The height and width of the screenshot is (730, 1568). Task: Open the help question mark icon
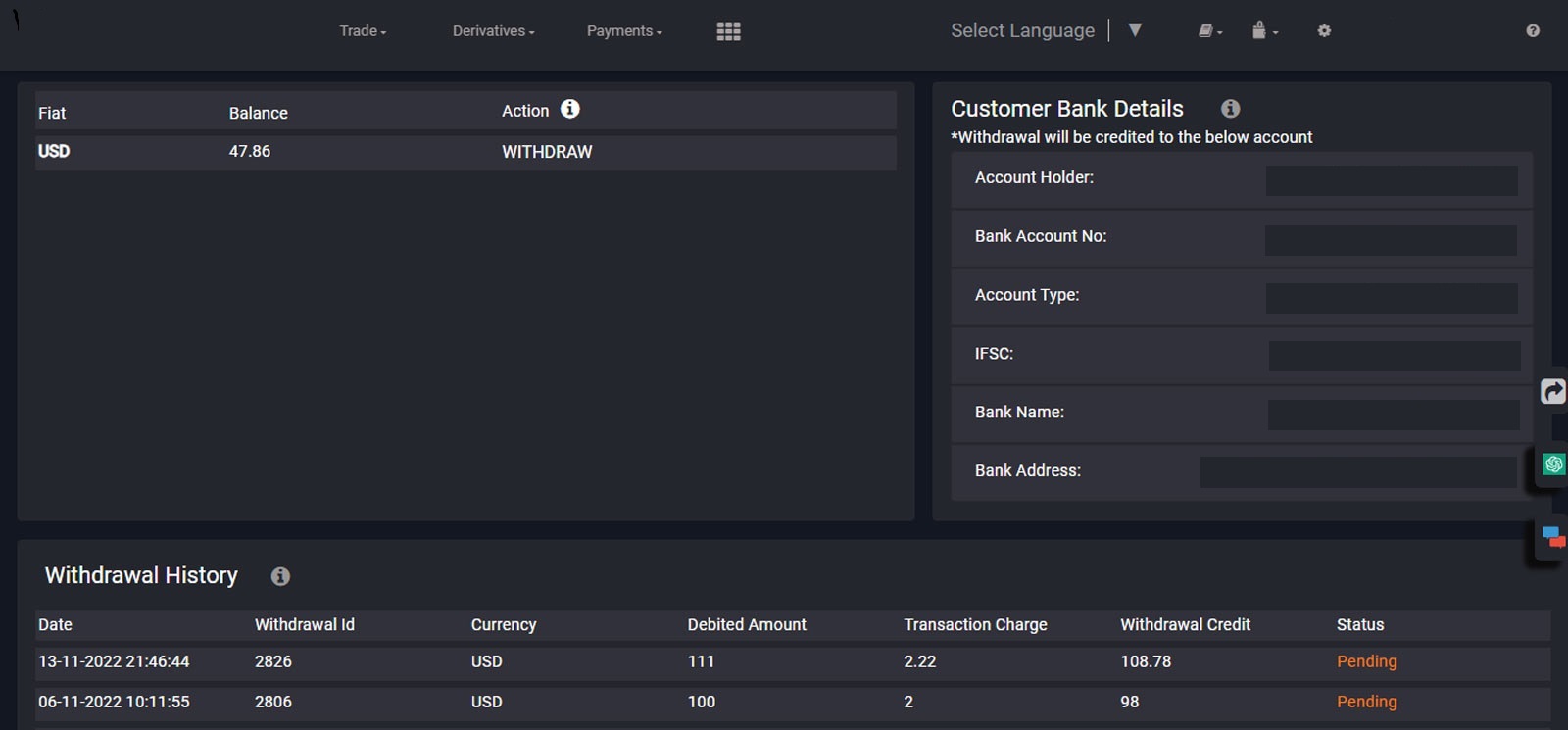pos(1533,31)
